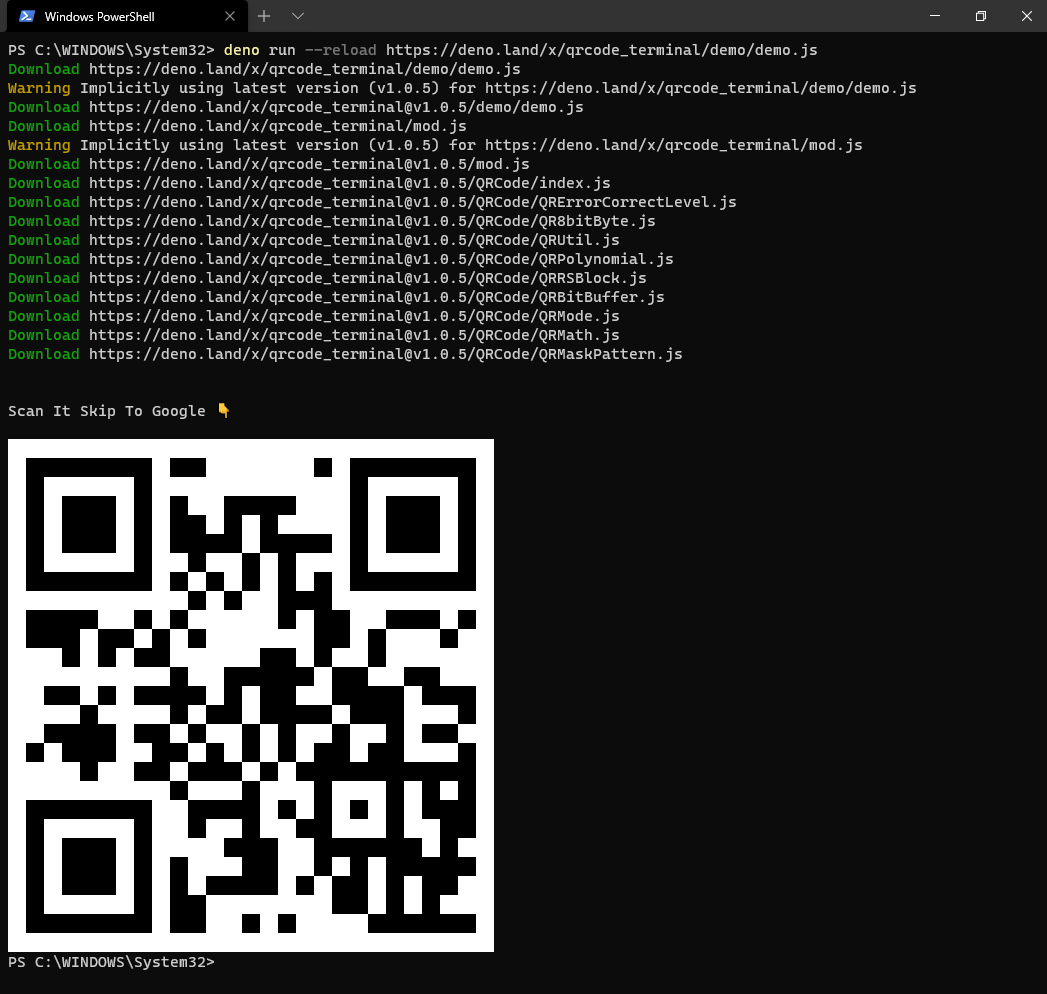
Task: Click the pointing-down hand emoji
Action: click(224, 411)
